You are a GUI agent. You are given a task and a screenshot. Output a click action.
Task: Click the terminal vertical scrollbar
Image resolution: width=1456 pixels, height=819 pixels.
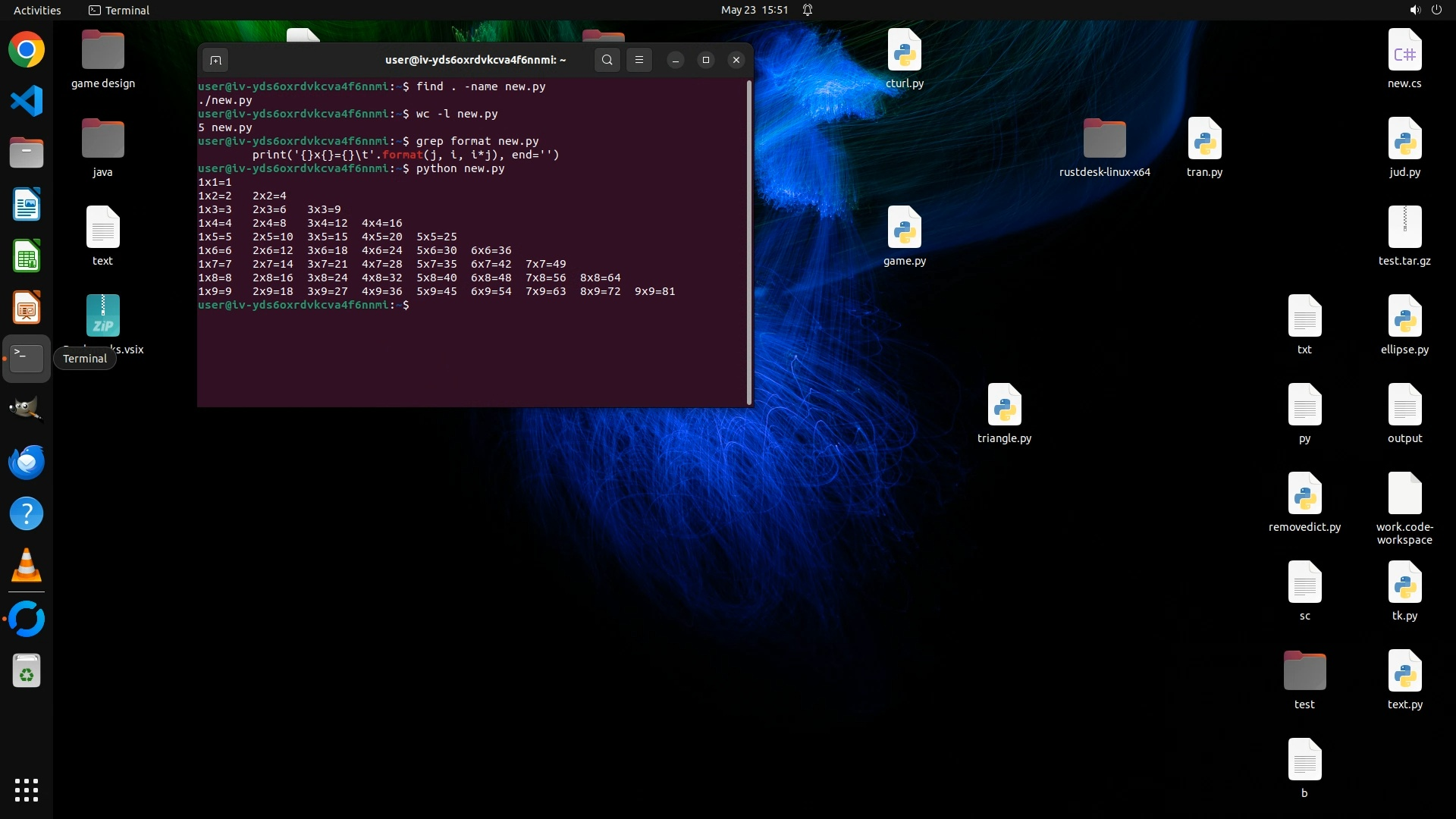click(749, 243)
